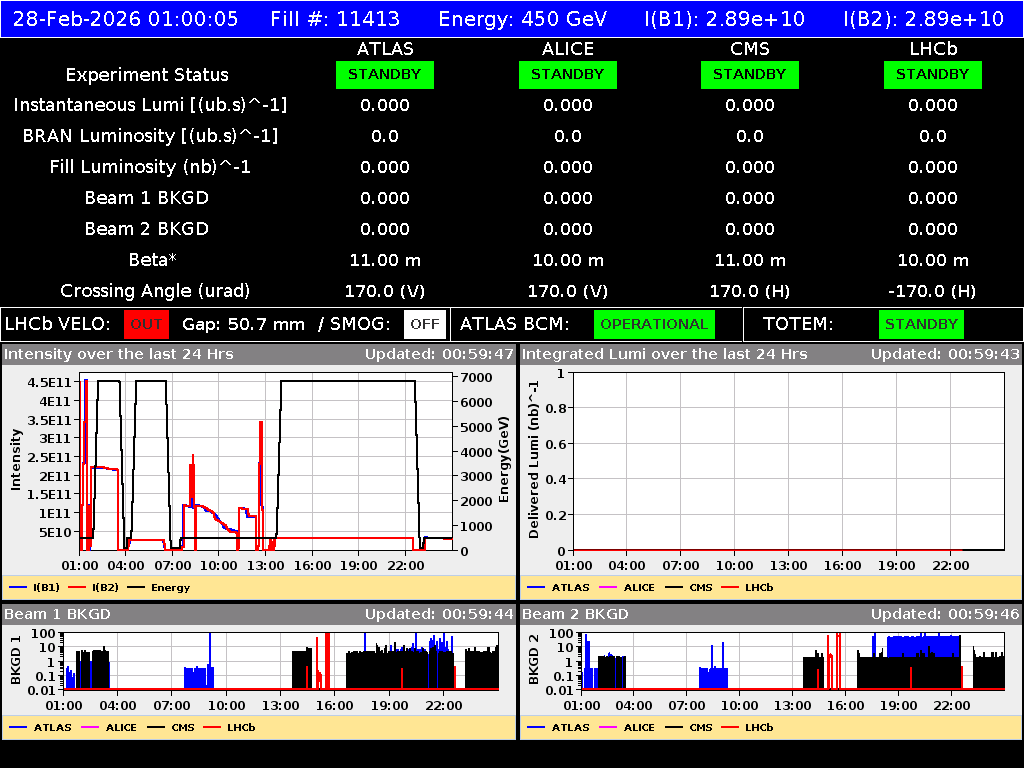Click the ATLAS STANDBY status indicator
1024x768 pixels.
coord(385,74)
